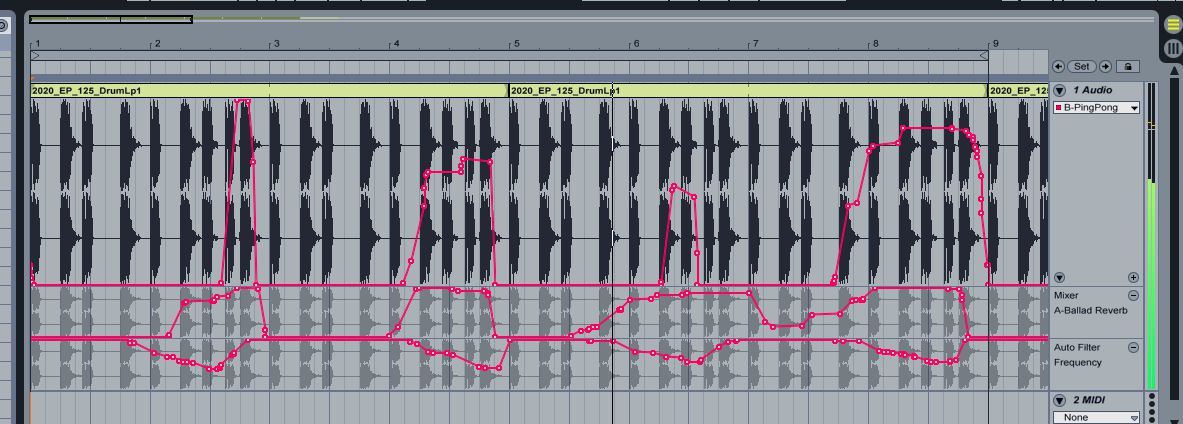Click bar 7 on the beat-time ruler
This screenshot has width=1183, height=424.
coord(754,44)
